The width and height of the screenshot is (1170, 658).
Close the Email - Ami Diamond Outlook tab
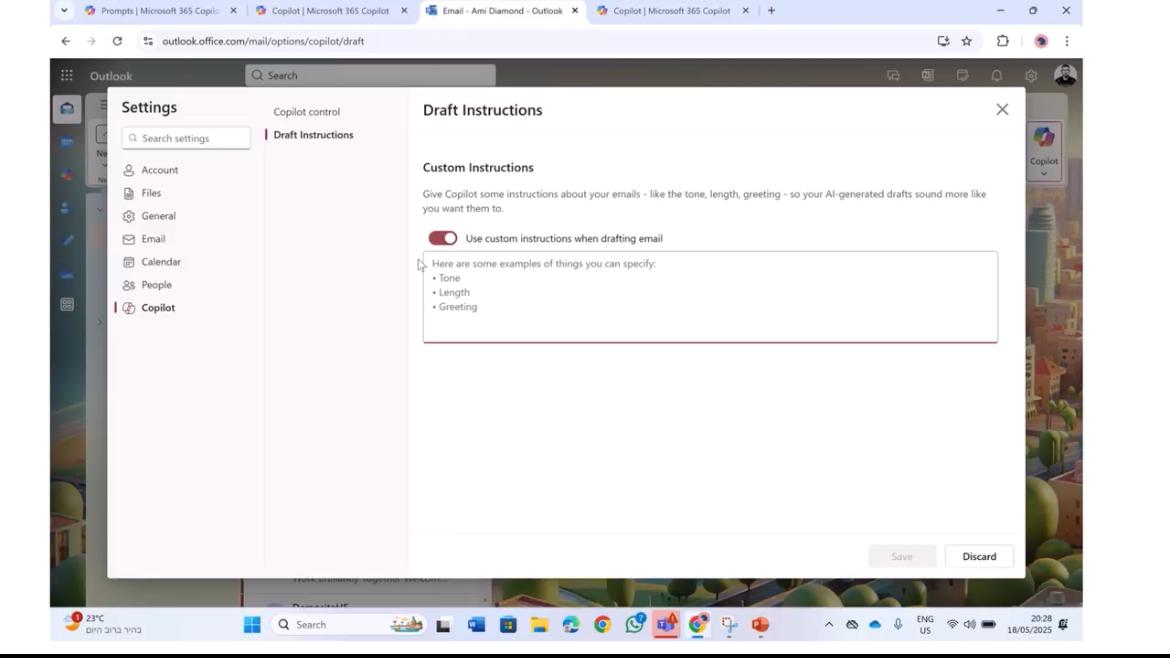click(575, 10)
